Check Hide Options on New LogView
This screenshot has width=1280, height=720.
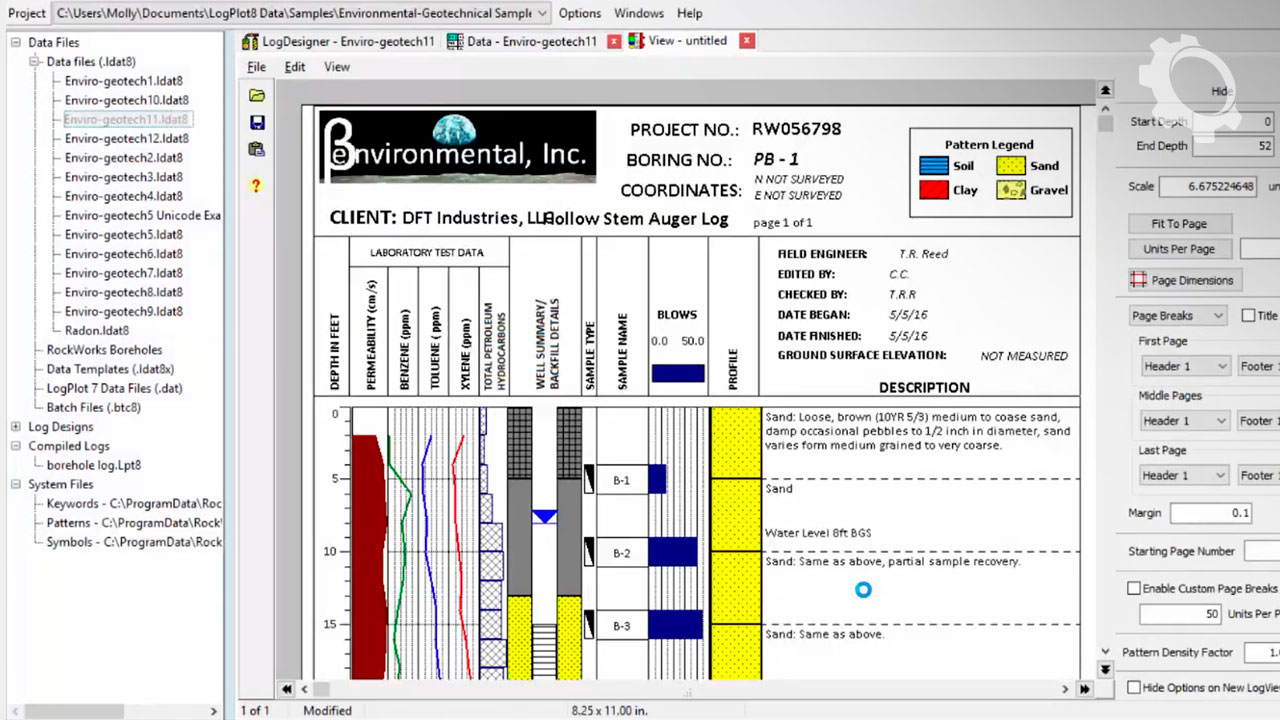[x=1134, y=688]
